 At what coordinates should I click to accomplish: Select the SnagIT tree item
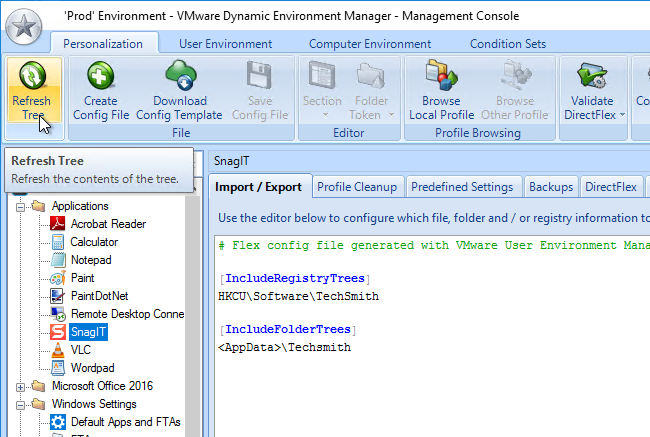coord(88,332)
